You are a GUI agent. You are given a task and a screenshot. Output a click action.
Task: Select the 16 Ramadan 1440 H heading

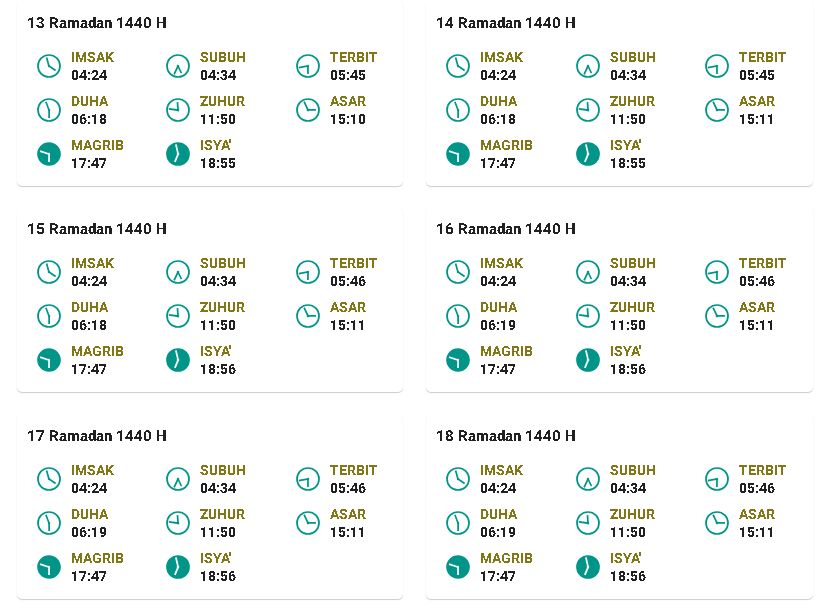pos(506,229)
